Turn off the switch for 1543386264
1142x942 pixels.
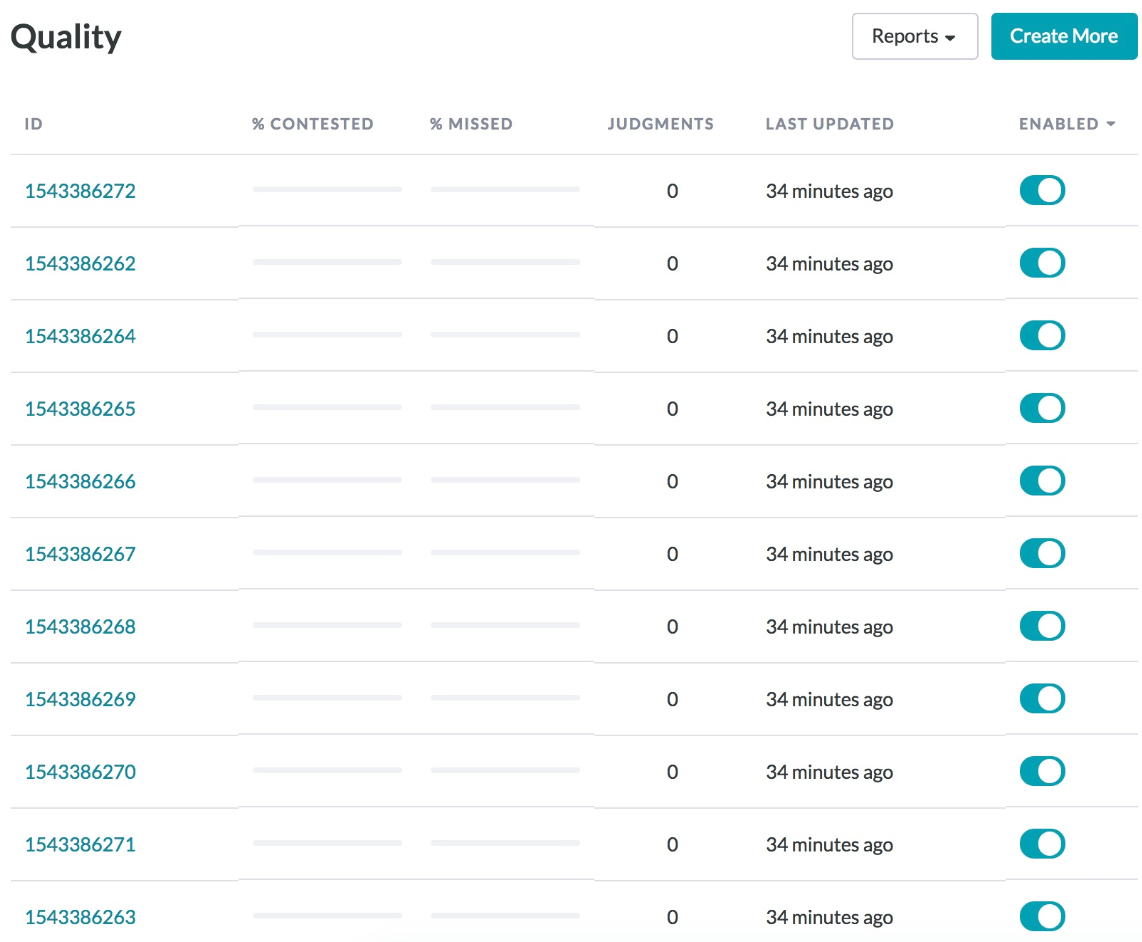point(1042,335)
